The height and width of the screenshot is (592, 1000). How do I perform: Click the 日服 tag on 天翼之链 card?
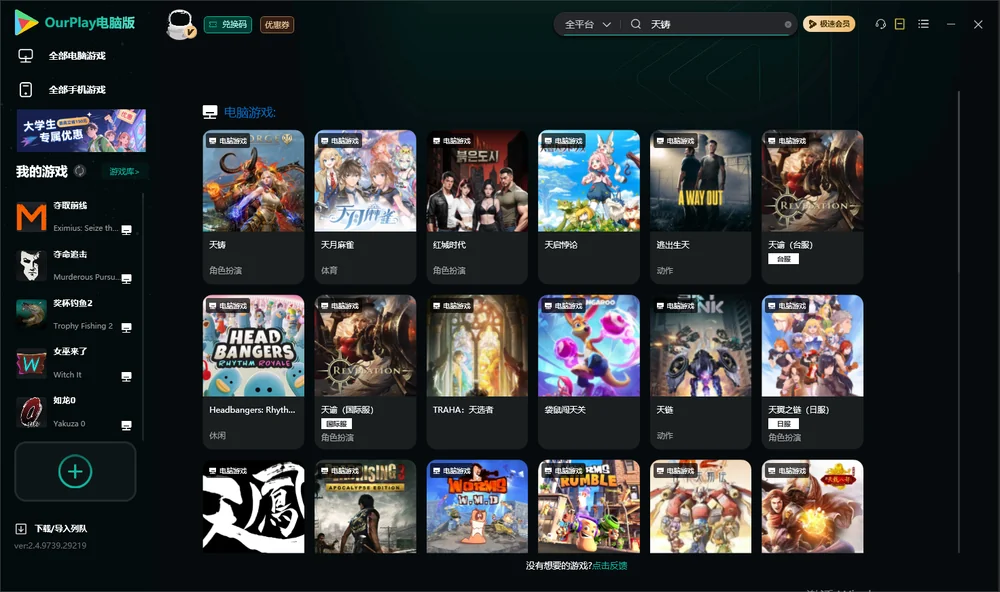pos(784,424)
